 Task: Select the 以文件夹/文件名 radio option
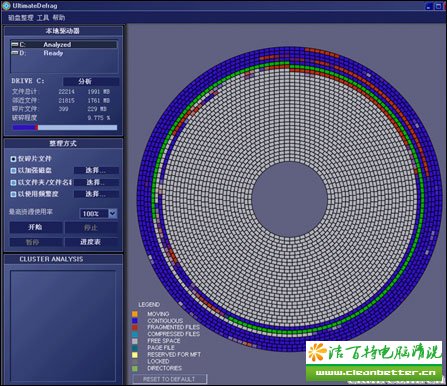pos(13,183)
